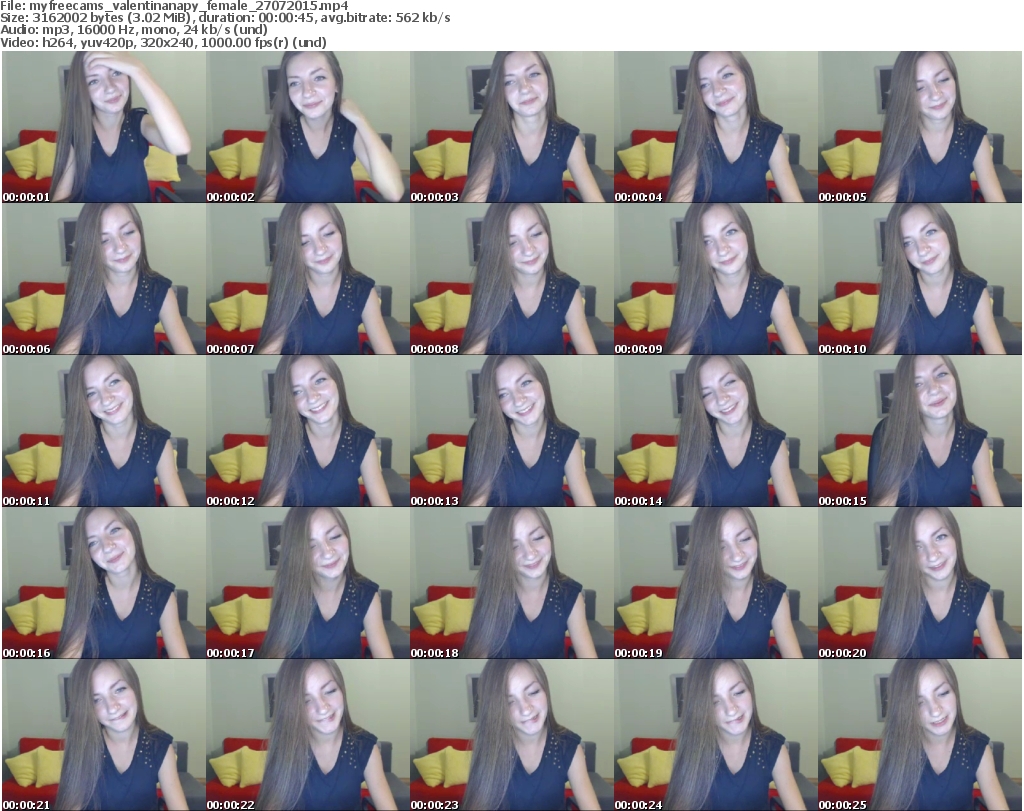Select the frame at 00:00:11
Image resolution: width=1024 pixels, height=811 pixels.
pos(104,431)
